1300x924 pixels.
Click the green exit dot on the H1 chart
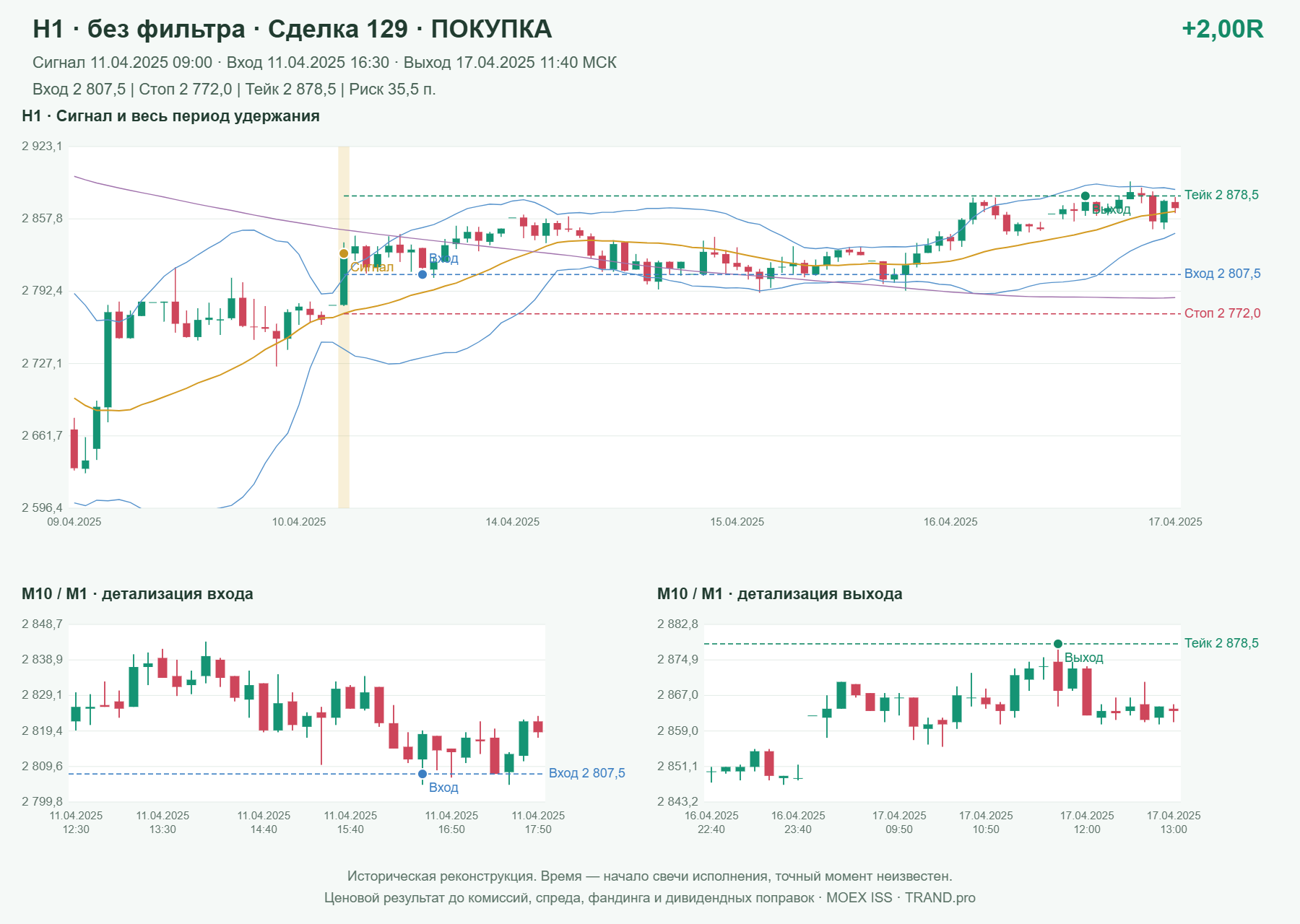[1085, 196]
